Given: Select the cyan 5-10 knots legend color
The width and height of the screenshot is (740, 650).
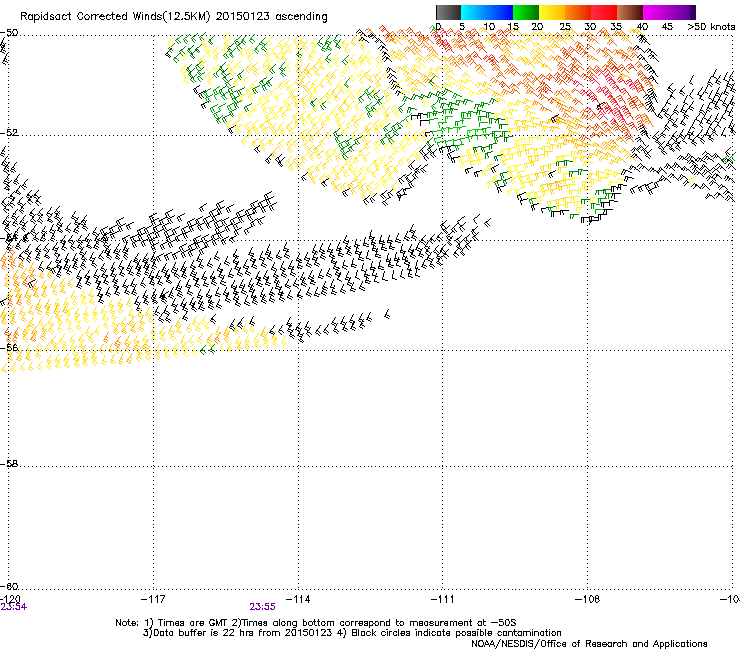Looking at the screenshot, I should coord(474,12).
